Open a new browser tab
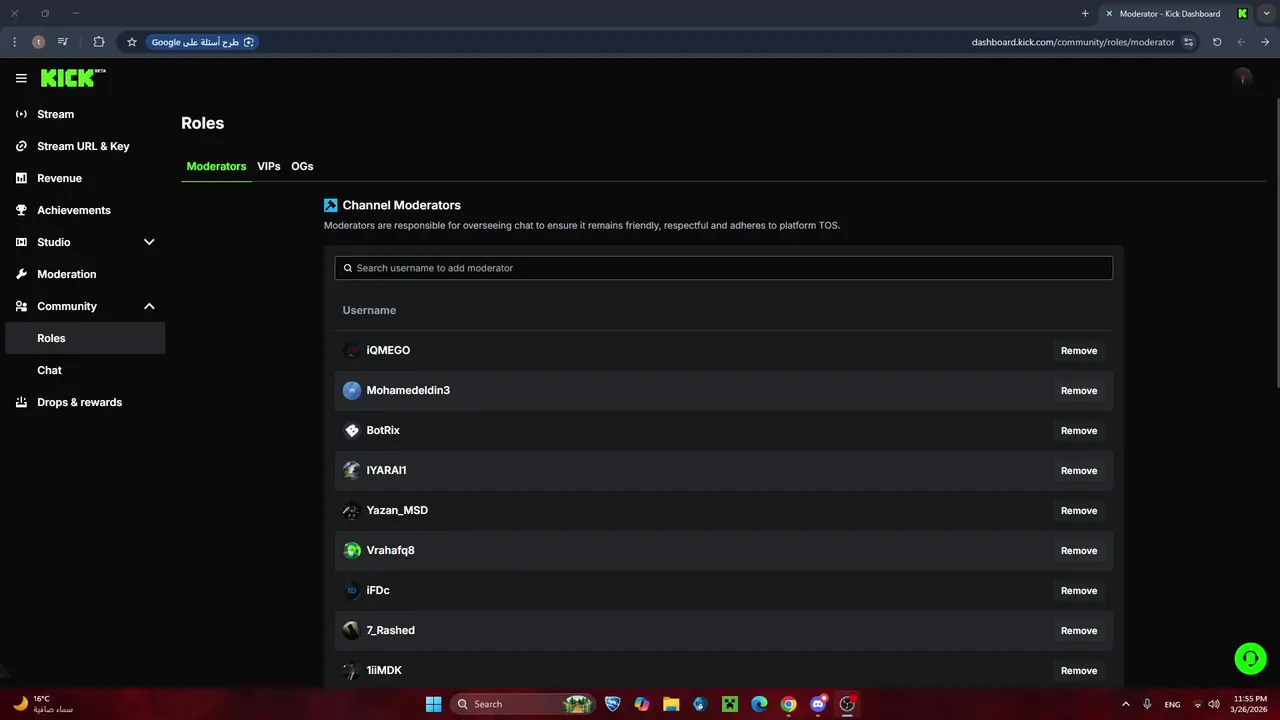The height and width of the screenshot is (720, 1280). point(1085,13)
